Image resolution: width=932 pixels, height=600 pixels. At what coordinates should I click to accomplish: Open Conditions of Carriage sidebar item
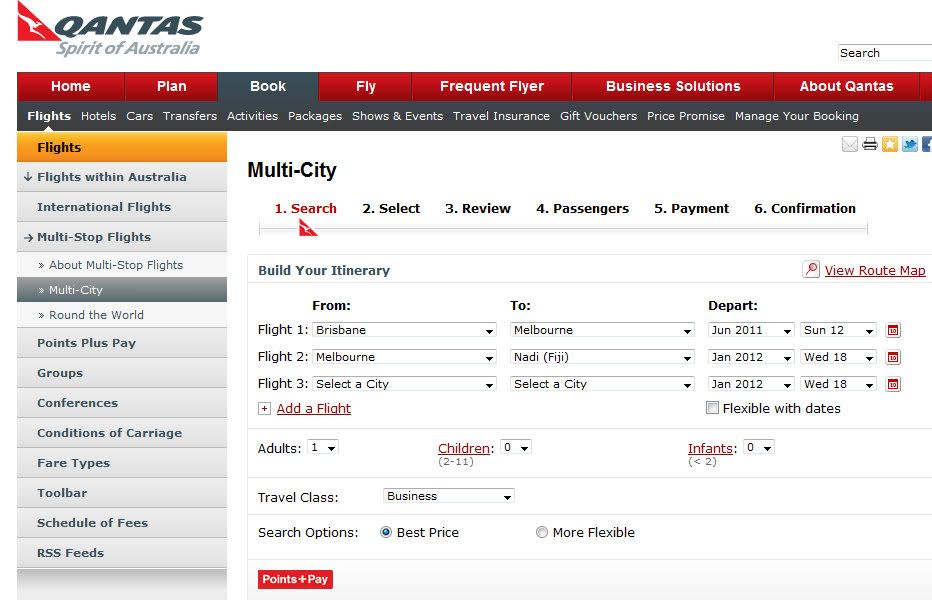click(x=122, y=433)
